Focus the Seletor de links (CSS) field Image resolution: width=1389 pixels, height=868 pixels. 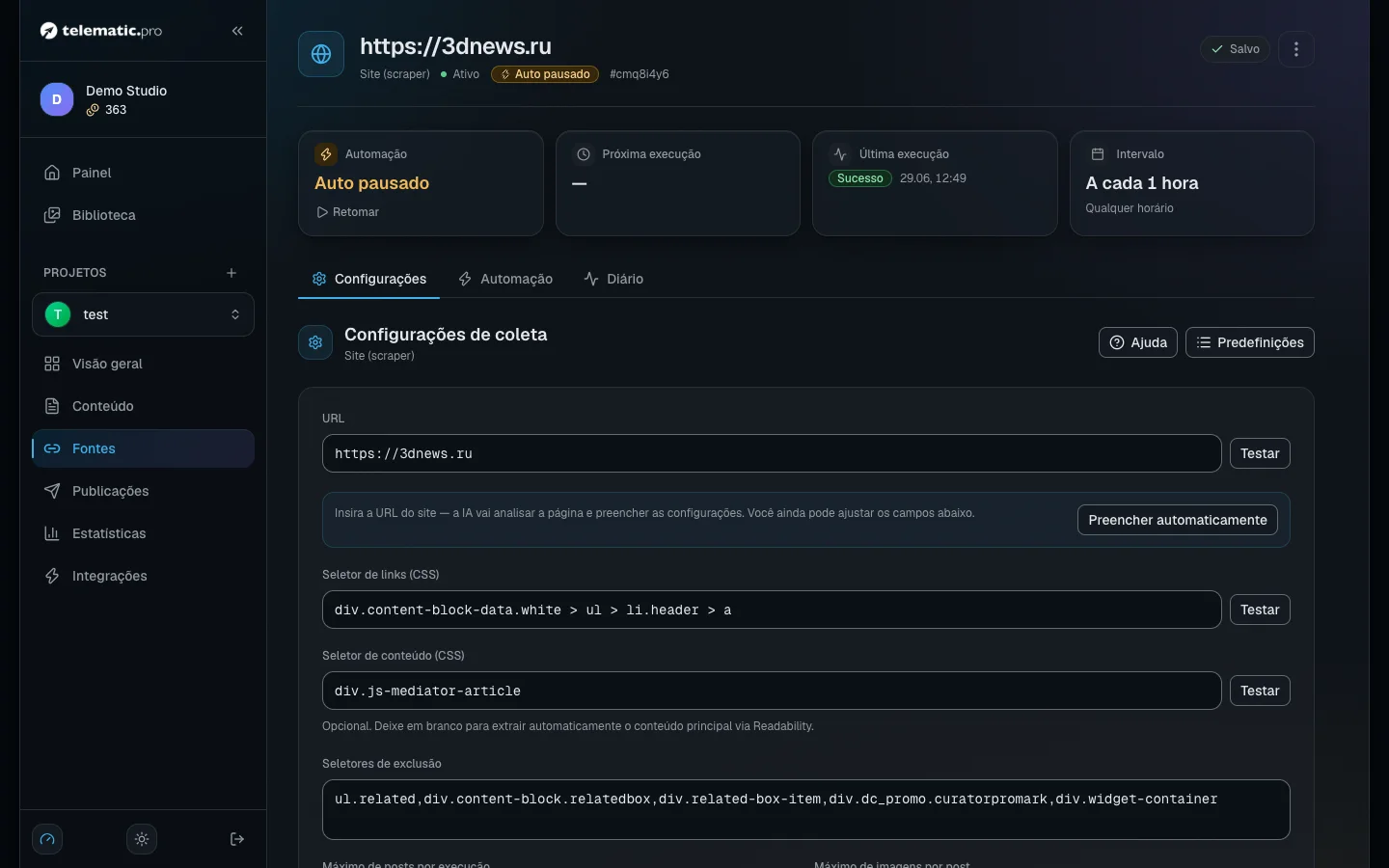click(x=772, y=610)
